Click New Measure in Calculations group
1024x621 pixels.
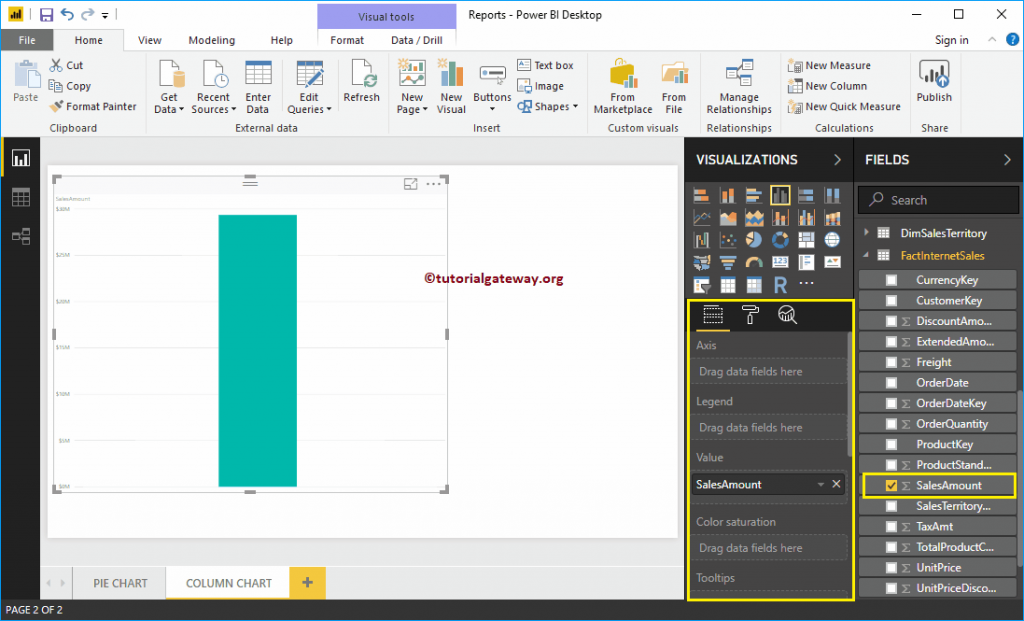click(x=830, y=65)
